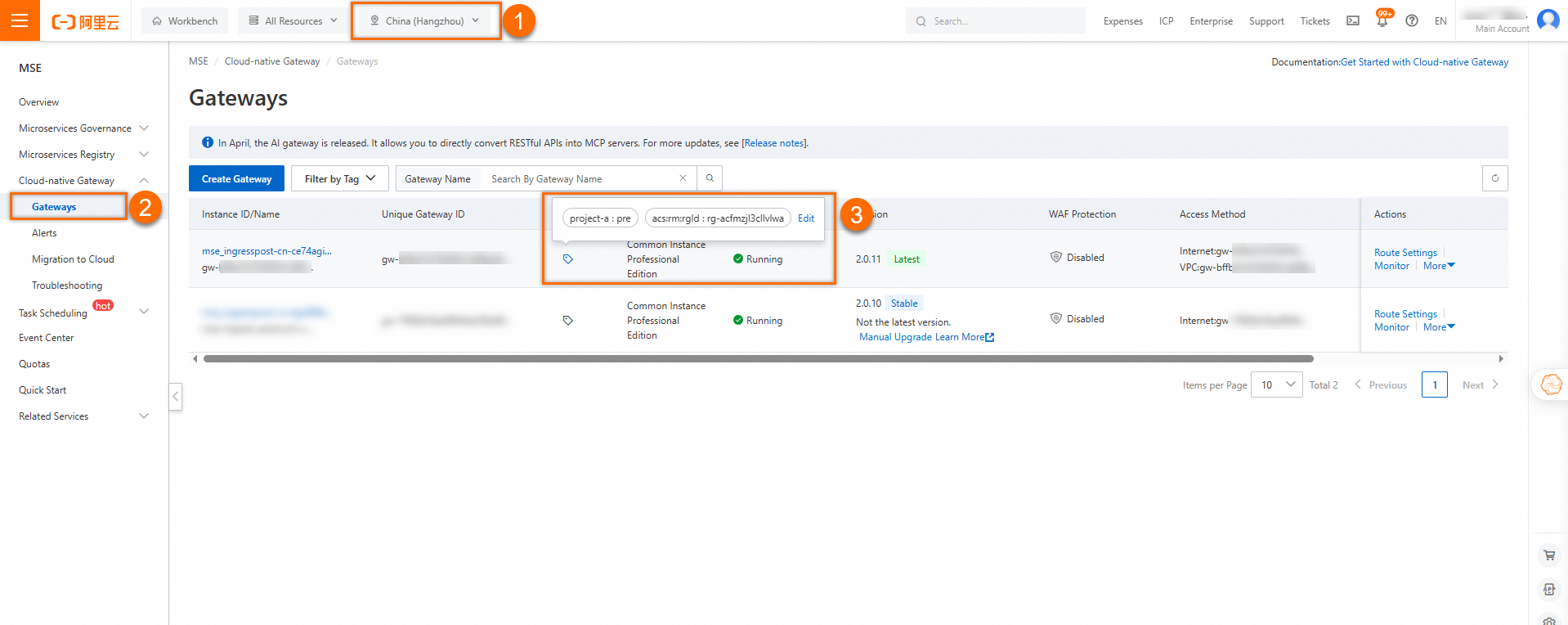Viewport: 1568px width, 625px height.
Task: Open the Release notes link
Action: click(774, 143)
